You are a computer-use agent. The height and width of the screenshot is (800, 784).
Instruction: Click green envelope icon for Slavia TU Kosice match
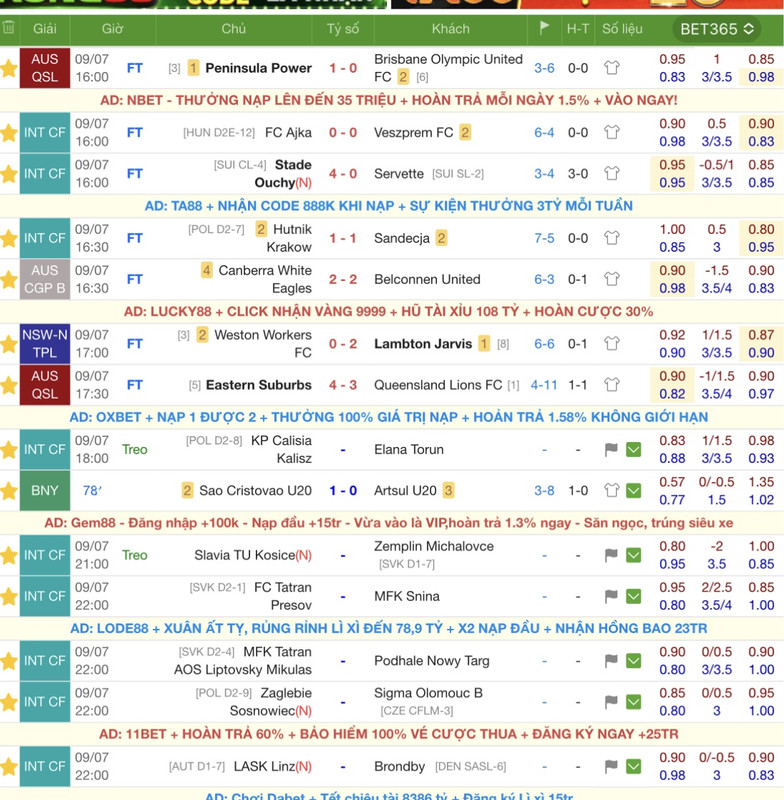(634, 555)
